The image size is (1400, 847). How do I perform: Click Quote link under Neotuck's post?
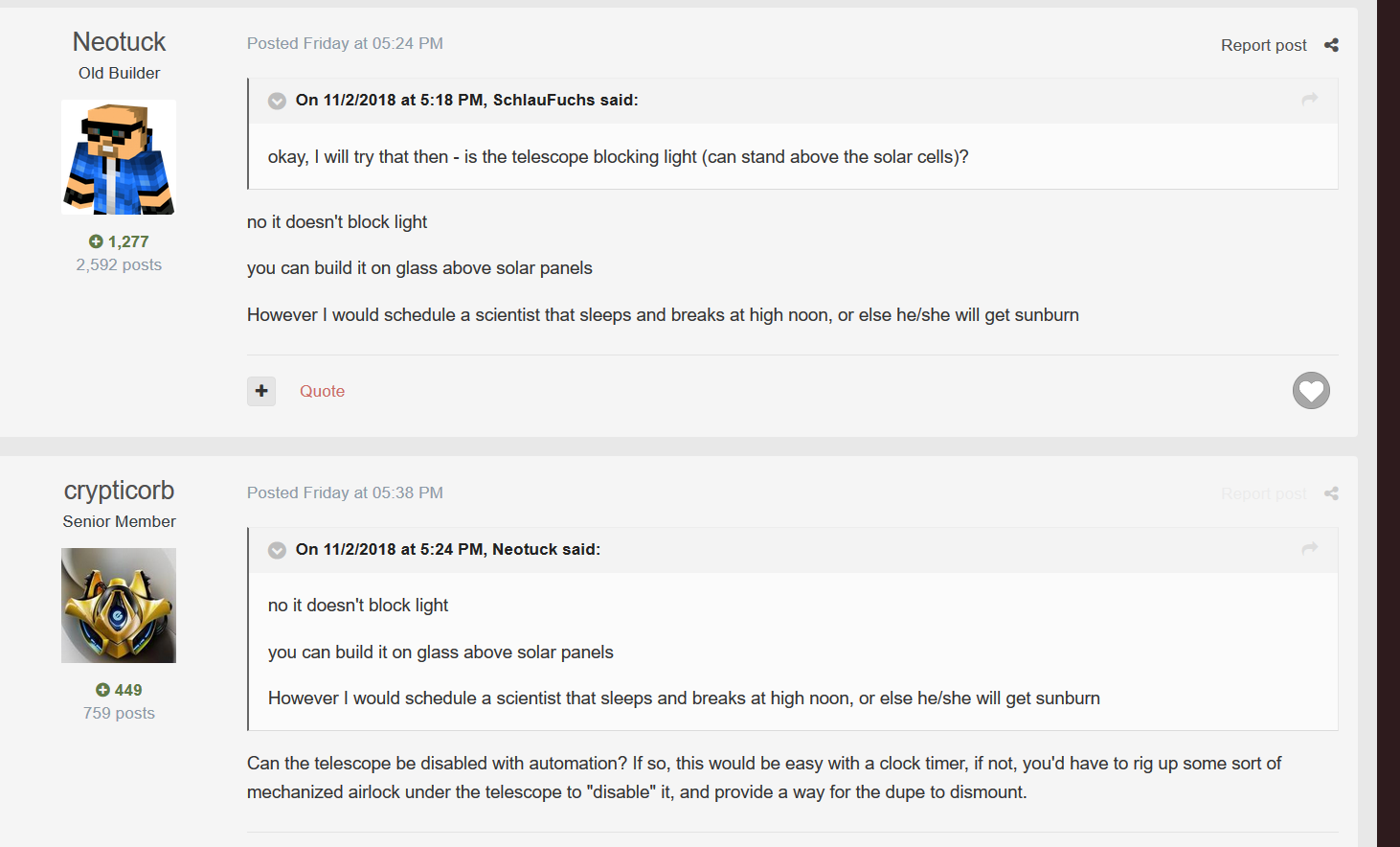[322, 391]
